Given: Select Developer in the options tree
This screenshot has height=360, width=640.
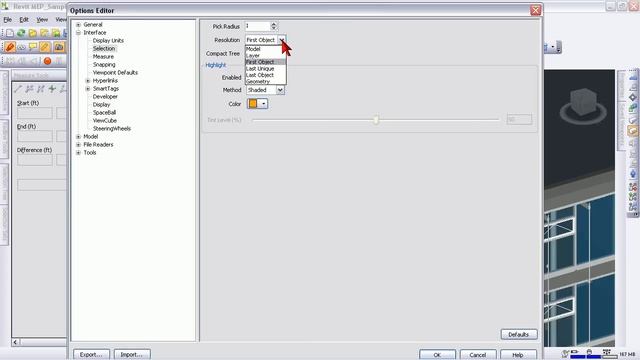Looking at the screenshot, I should (x=105, y=97).
